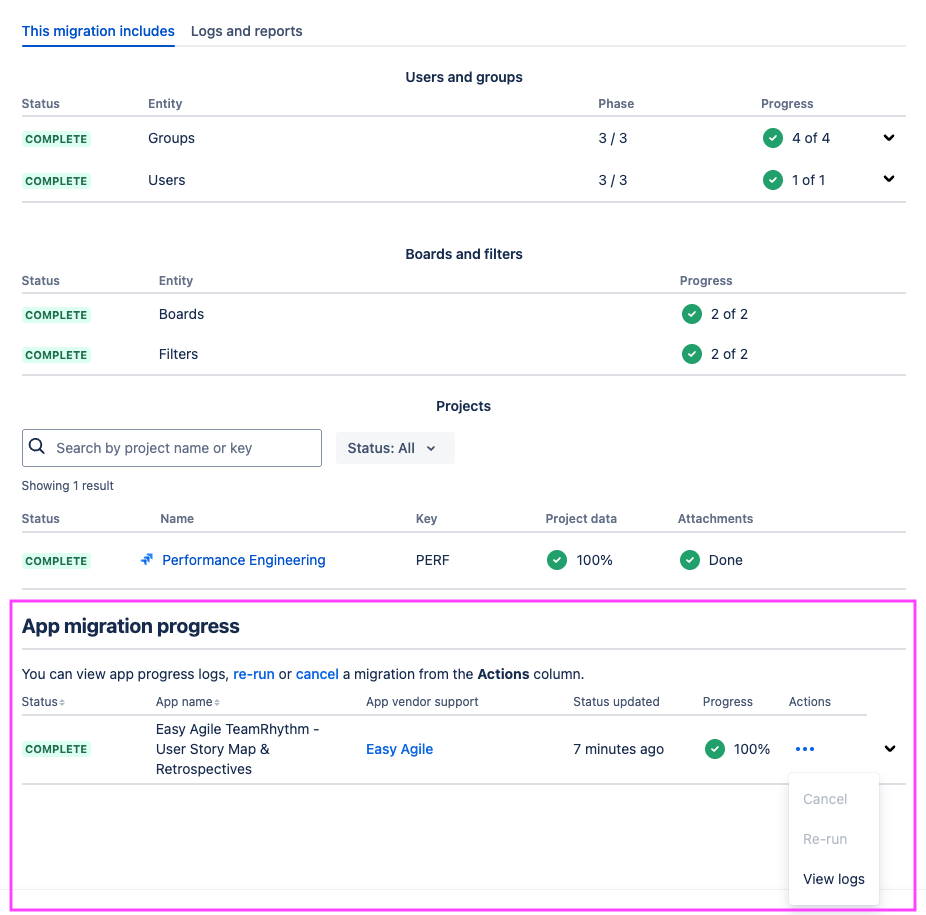Click the re-run link in description
Viewport: 926px width, 915px height.
coord(253,674)
